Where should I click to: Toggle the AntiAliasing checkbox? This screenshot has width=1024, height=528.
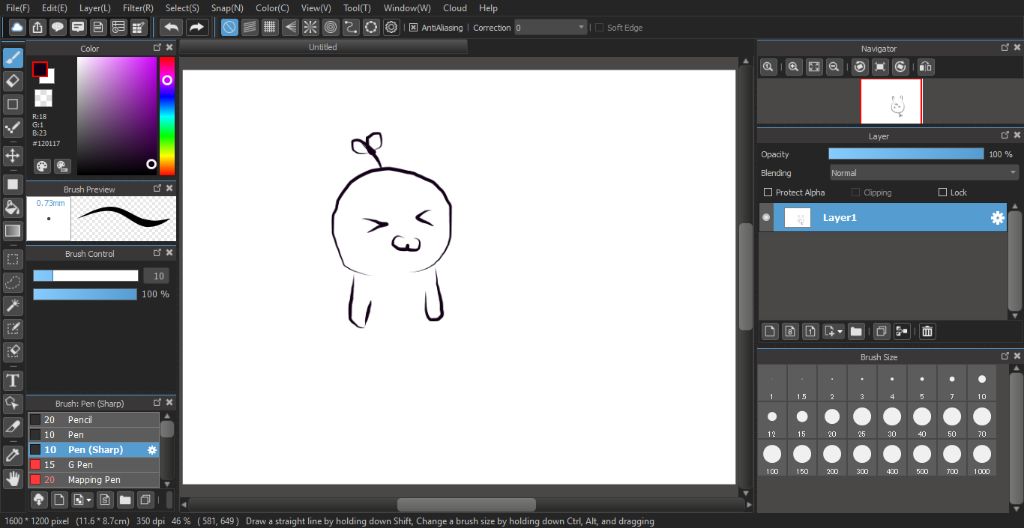414,28
